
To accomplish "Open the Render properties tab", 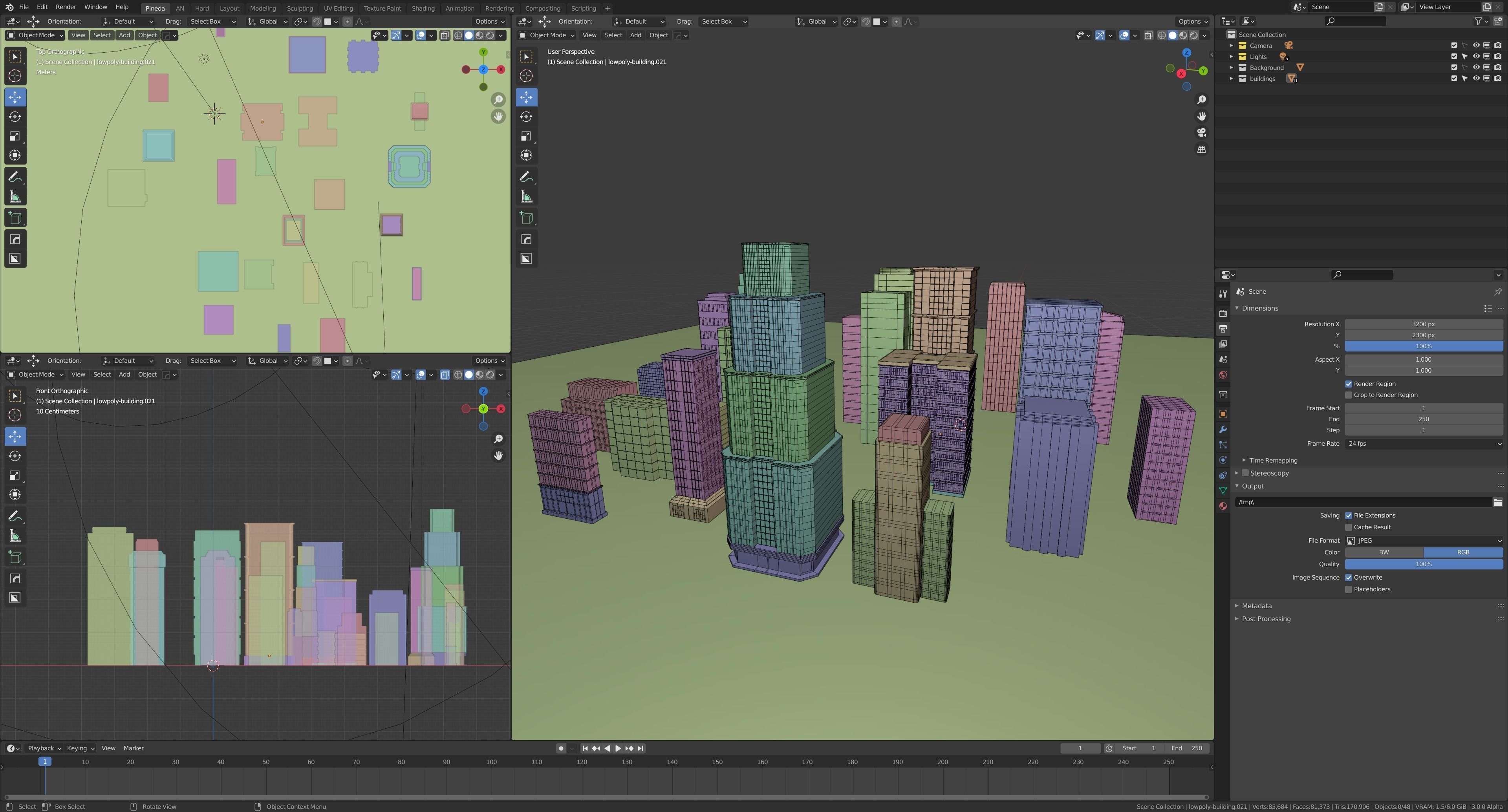I will [1223, 313].
